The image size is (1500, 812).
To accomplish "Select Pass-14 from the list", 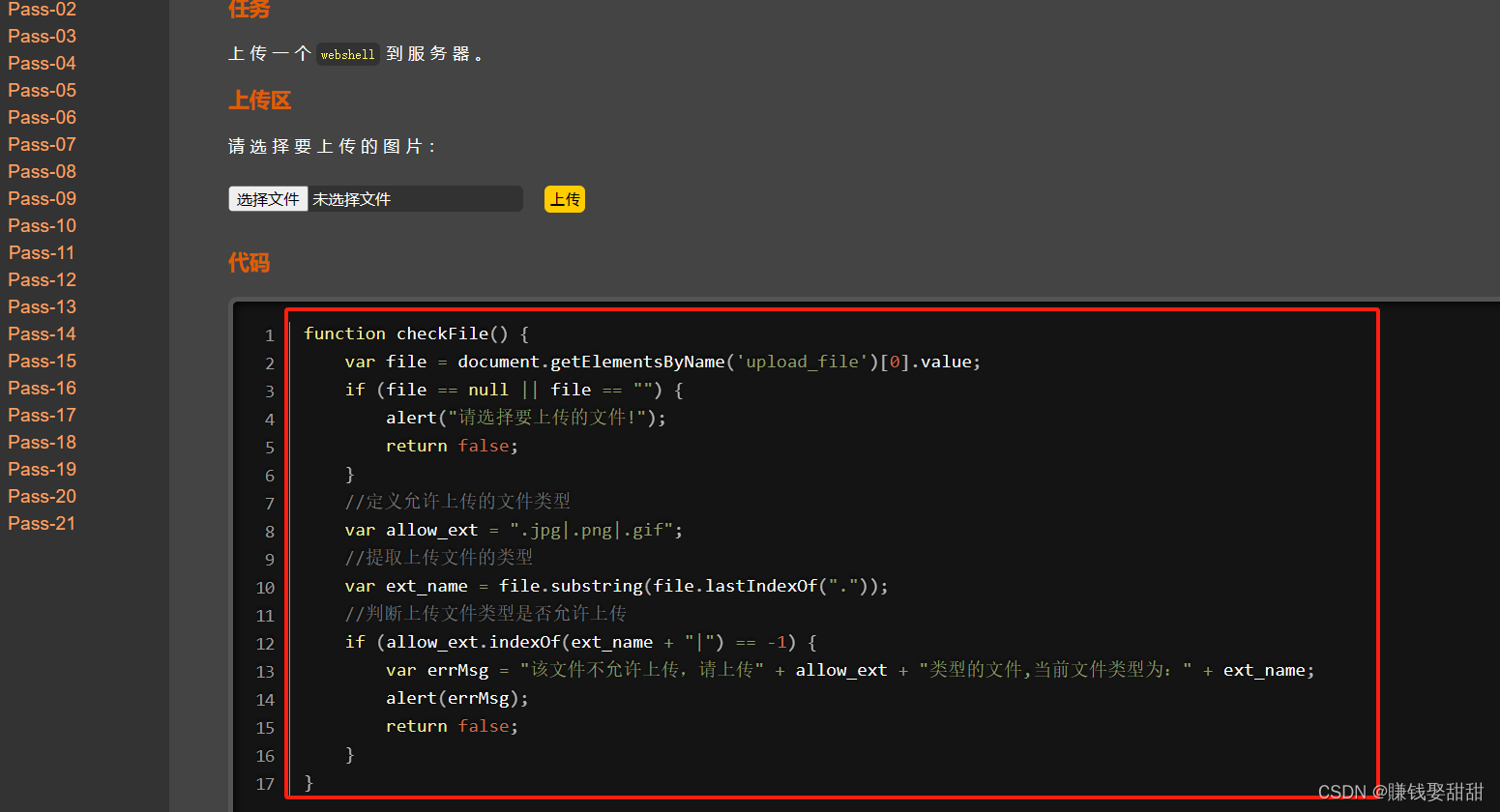I will coord(43,333).
